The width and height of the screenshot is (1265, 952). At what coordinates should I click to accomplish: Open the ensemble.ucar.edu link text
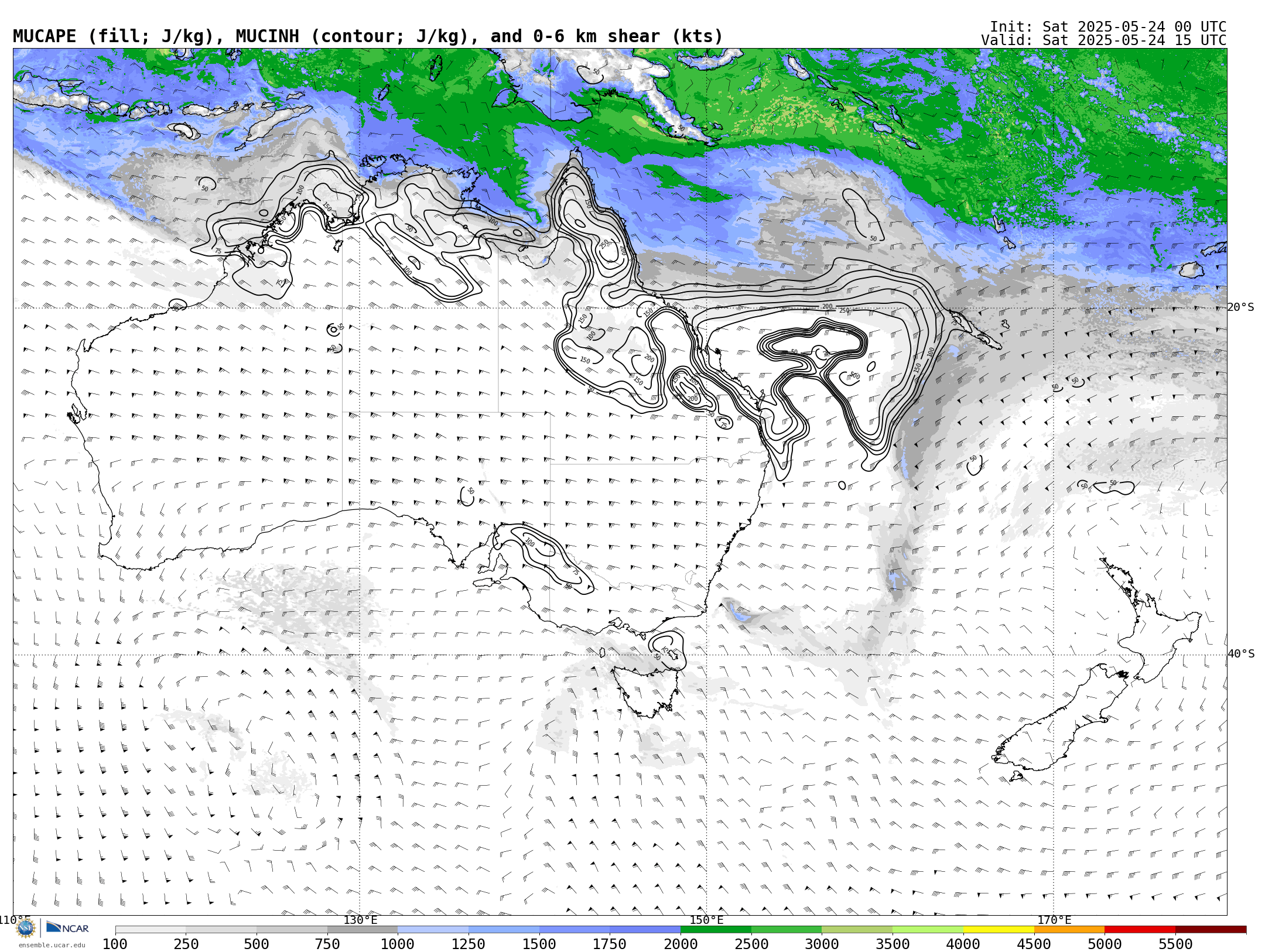52,945
